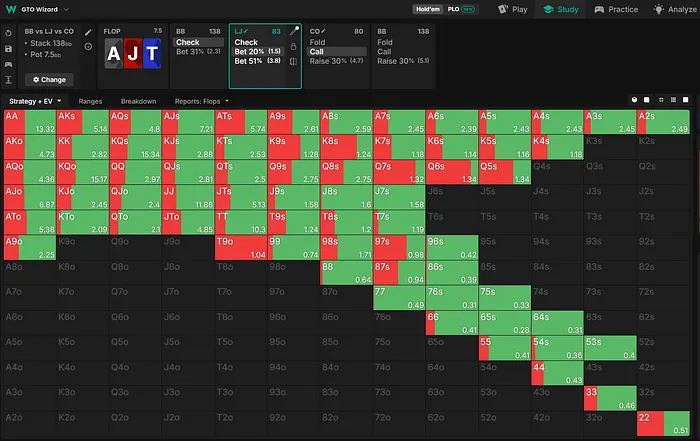
Task: Select the blue Ten flop card
Action: coord(152,54)
